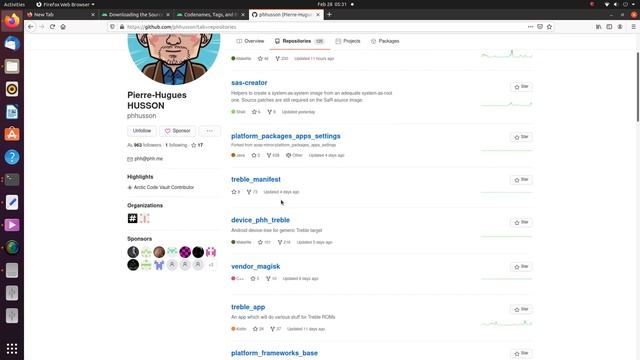The width and height of the screenshot is (640, 360).
Task: Star the treble_manifest repository
Action: tap(521, 180)
